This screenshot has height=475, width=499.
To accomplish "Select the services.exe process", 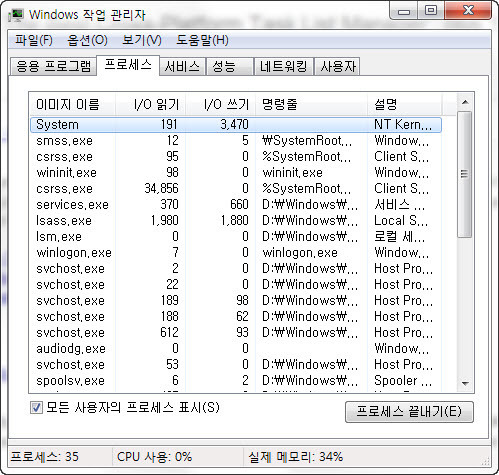I will click(x=236, y=205).
